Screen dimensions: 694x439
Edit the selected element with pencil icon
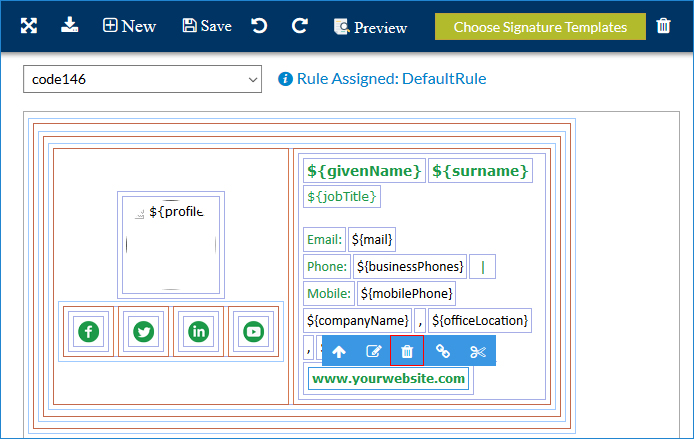coord(373,351)
